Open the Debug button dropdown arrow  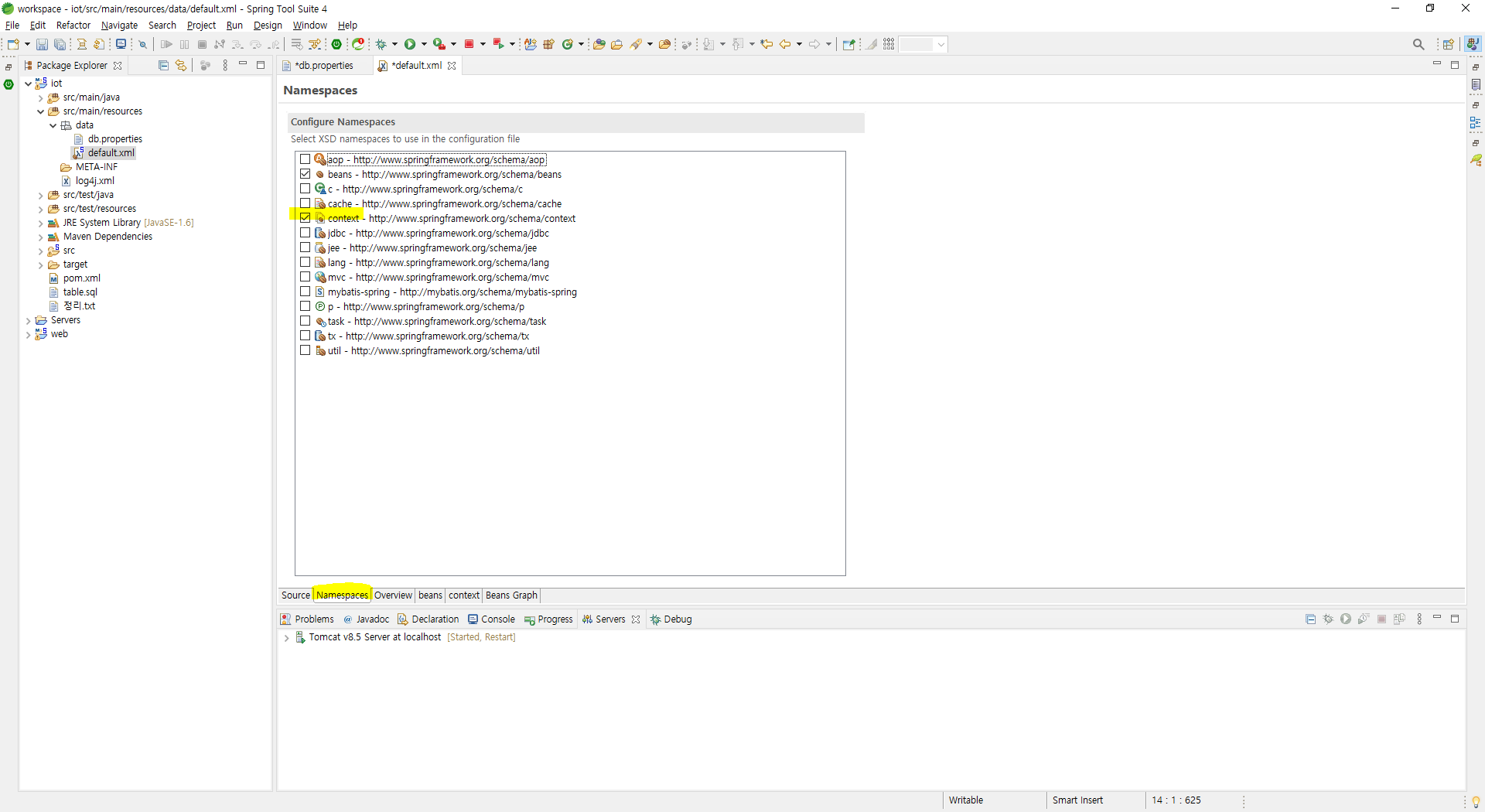point(395,44)
